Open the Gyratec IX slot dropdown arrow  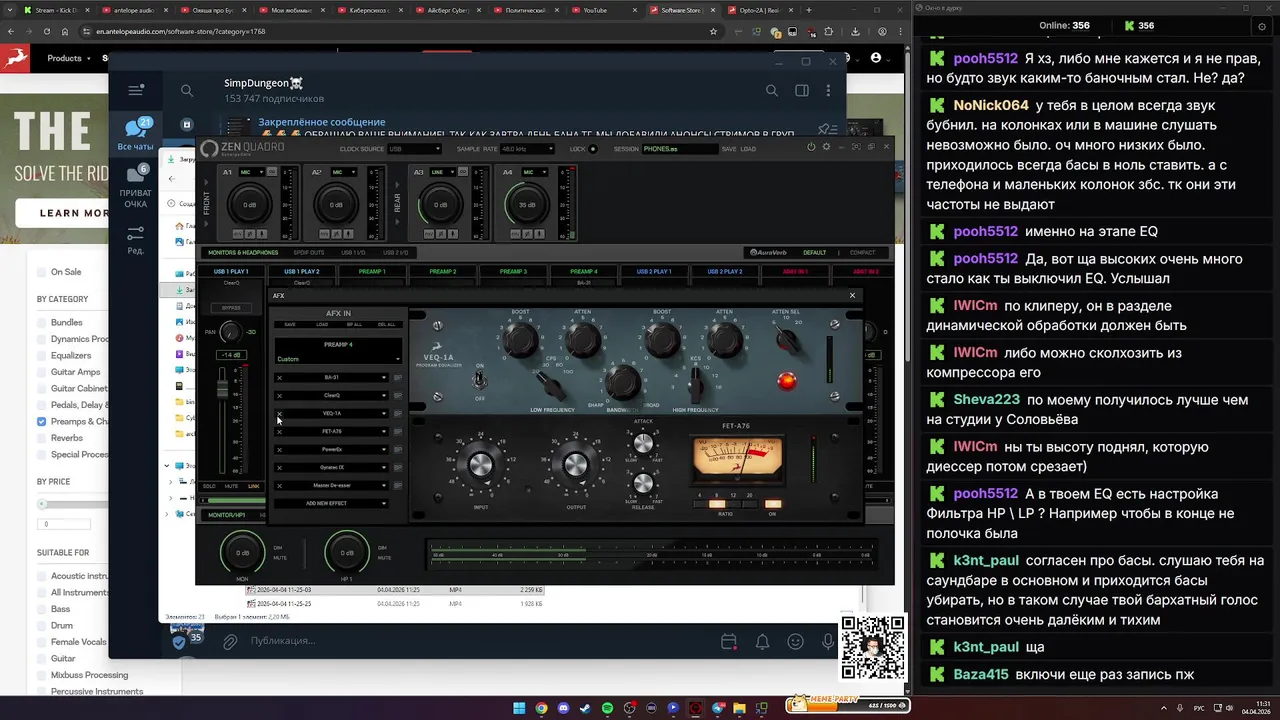pyautogui.click(x=383, y=468)
